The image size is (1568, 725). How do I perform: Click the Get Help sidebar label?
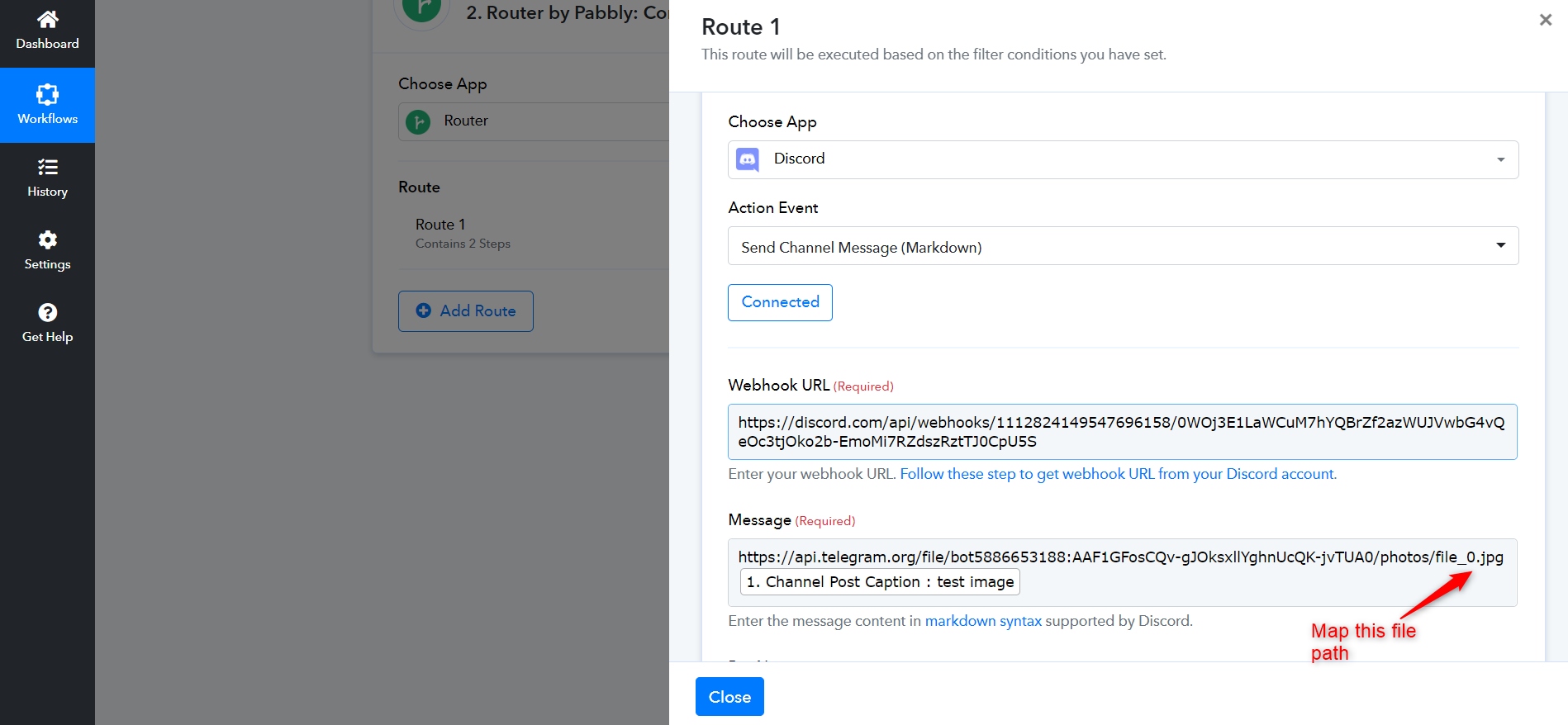48,337
